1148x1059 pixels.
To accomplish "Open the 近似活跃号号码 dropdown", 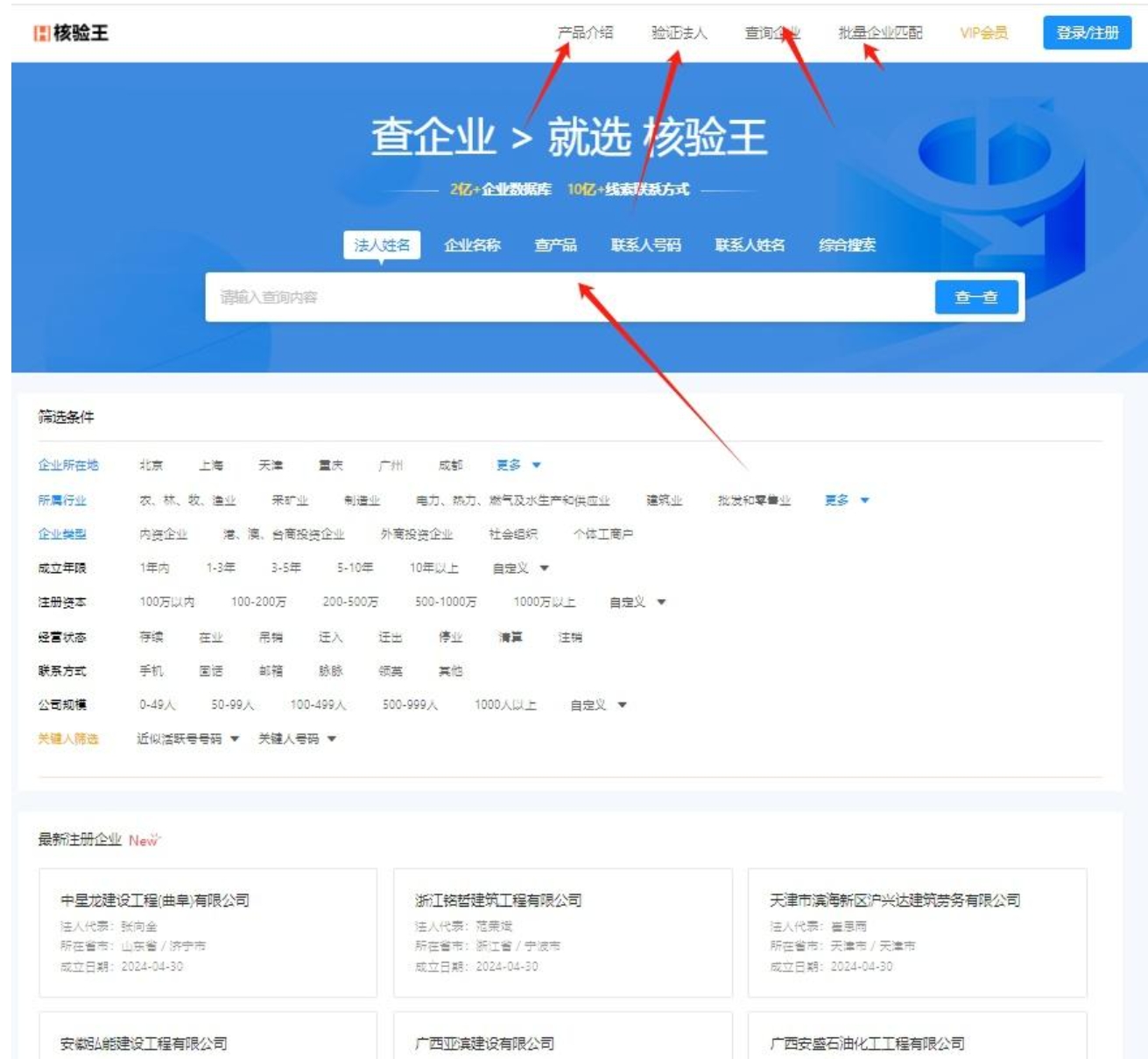I will [x=187, y=739].
